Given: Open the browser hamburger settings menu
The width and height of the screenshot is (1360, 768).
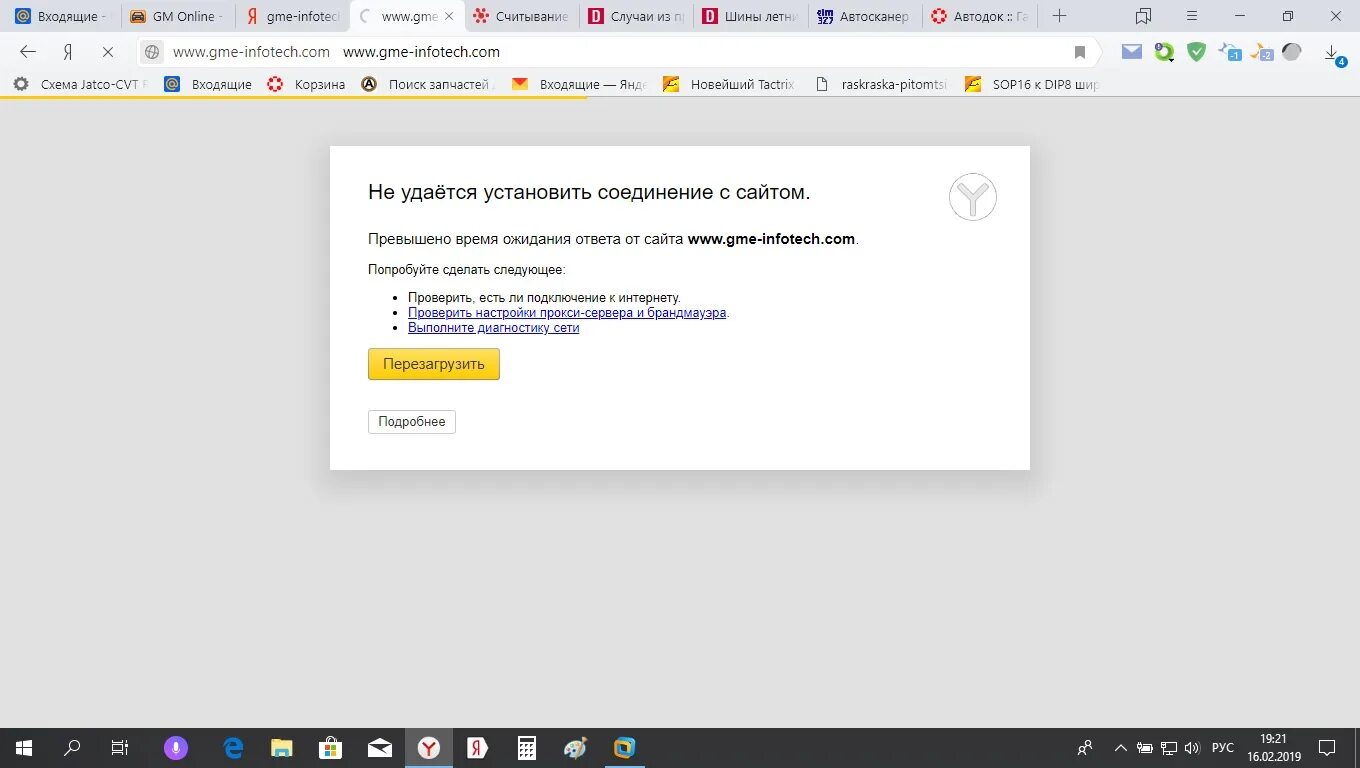Looking at the screenshot, I should tap(1192, 16).
